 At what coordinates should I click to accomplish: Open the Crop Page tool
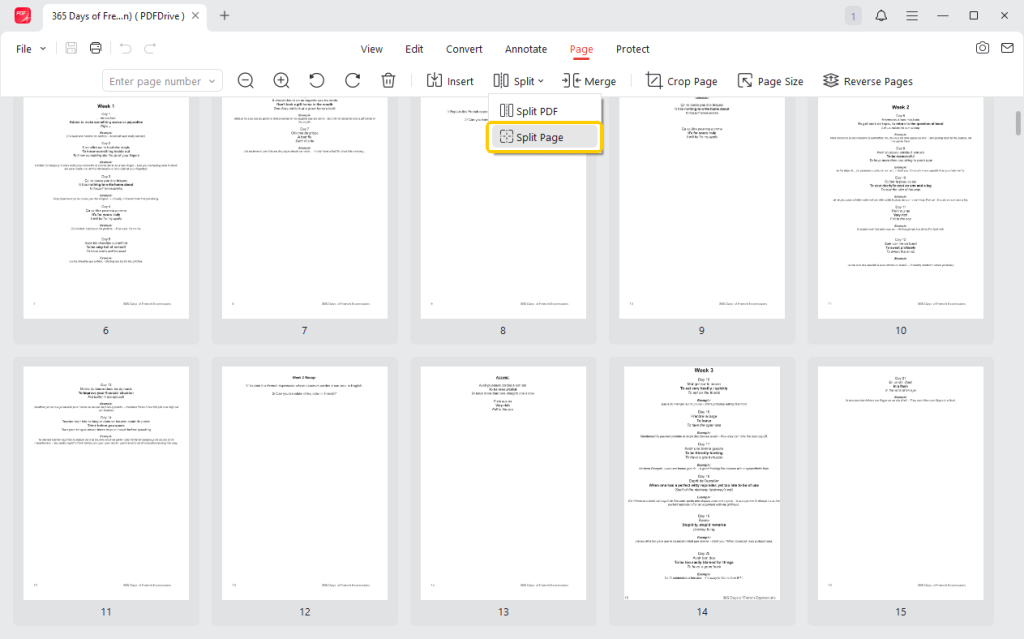click(681, 80)
